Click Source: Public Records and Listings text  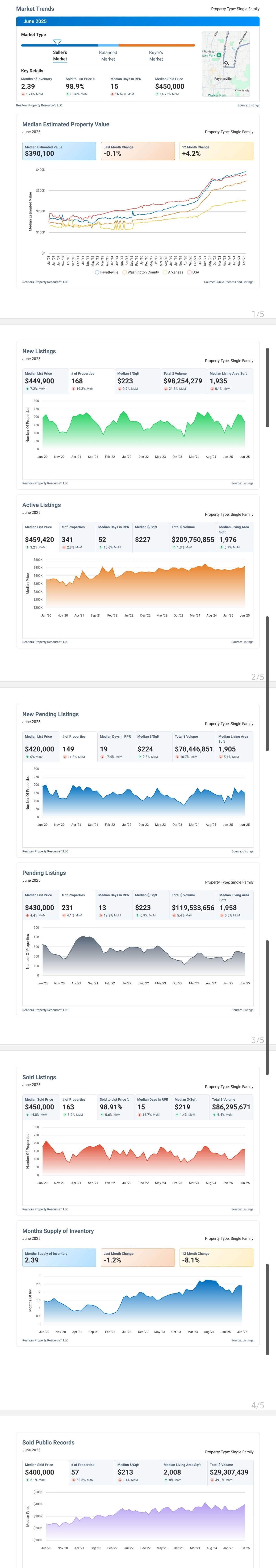coord(228,282)
